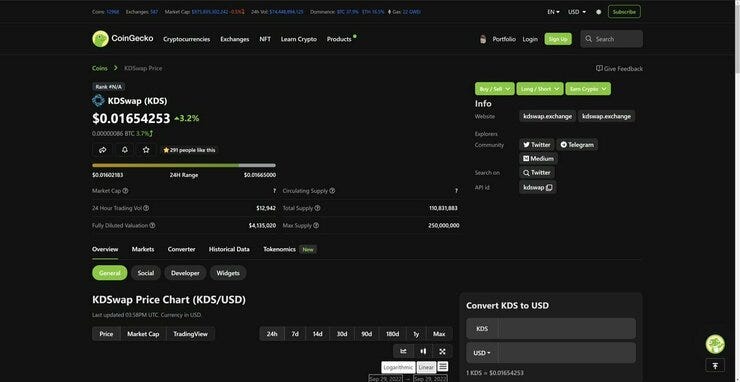Viewport: 740px width, 382px height.
Task: Open the Products nav menu
Action: click(339, 39)
